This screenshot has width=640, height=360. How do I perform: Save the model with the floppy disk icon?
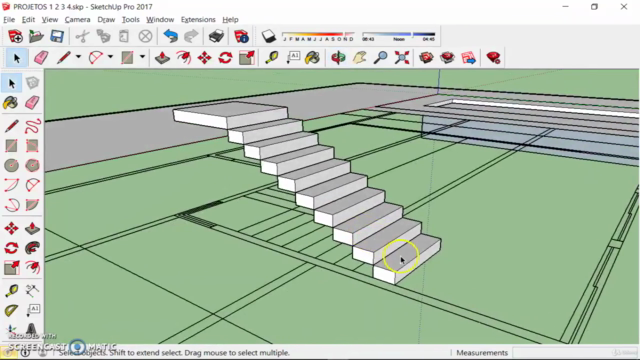[57, 36]
